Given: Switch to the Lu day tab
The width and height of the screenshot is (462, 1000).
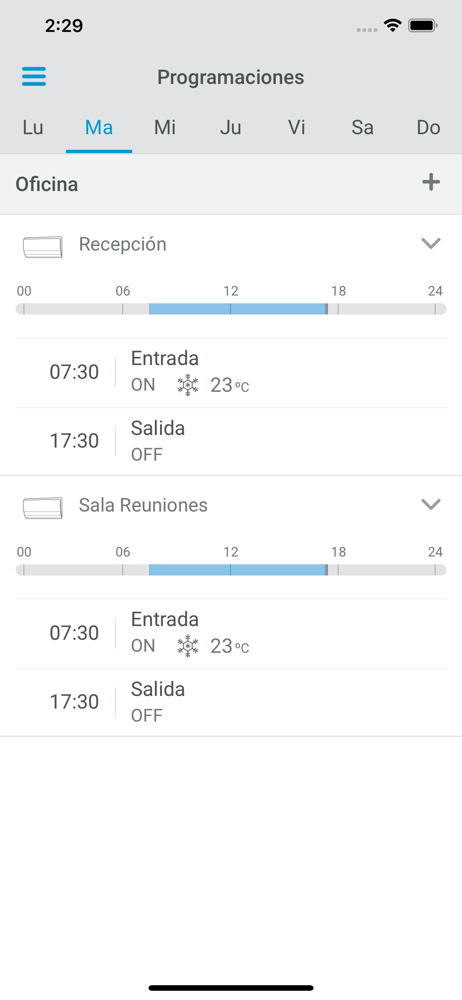Looking at the screenshot, I should pyautogui.click(x=33, y=128).
